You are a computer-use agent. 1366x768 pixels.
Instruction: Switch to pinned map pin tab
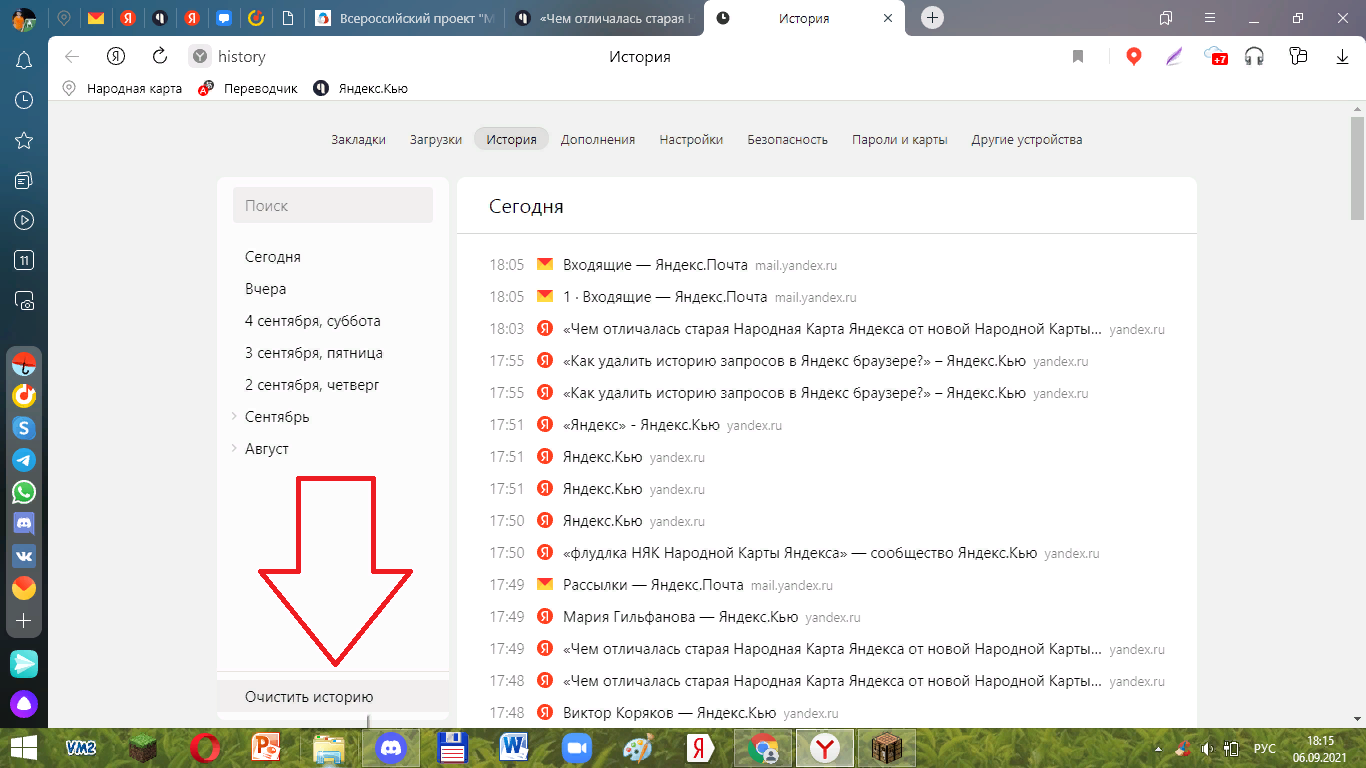tap(64, 18)
